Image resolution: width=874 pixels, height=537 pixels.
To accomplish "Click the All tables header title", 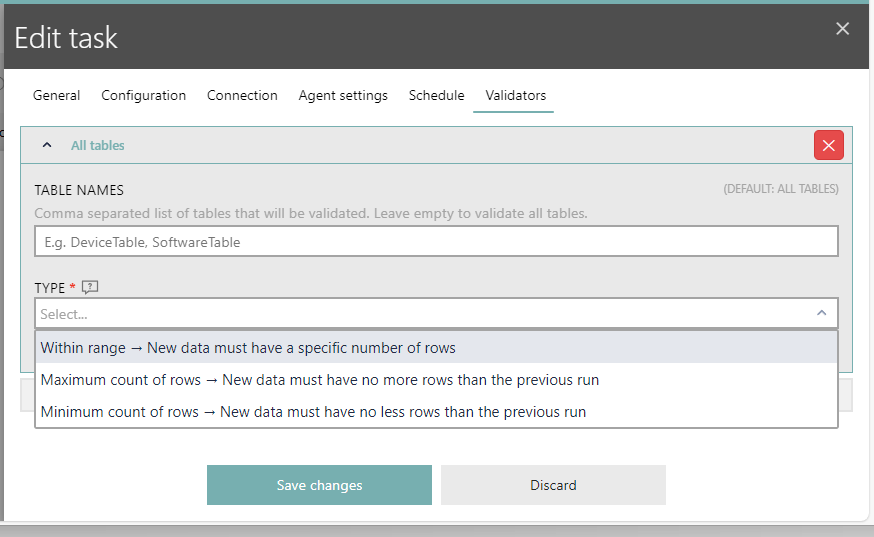I will tap(98, 145).
